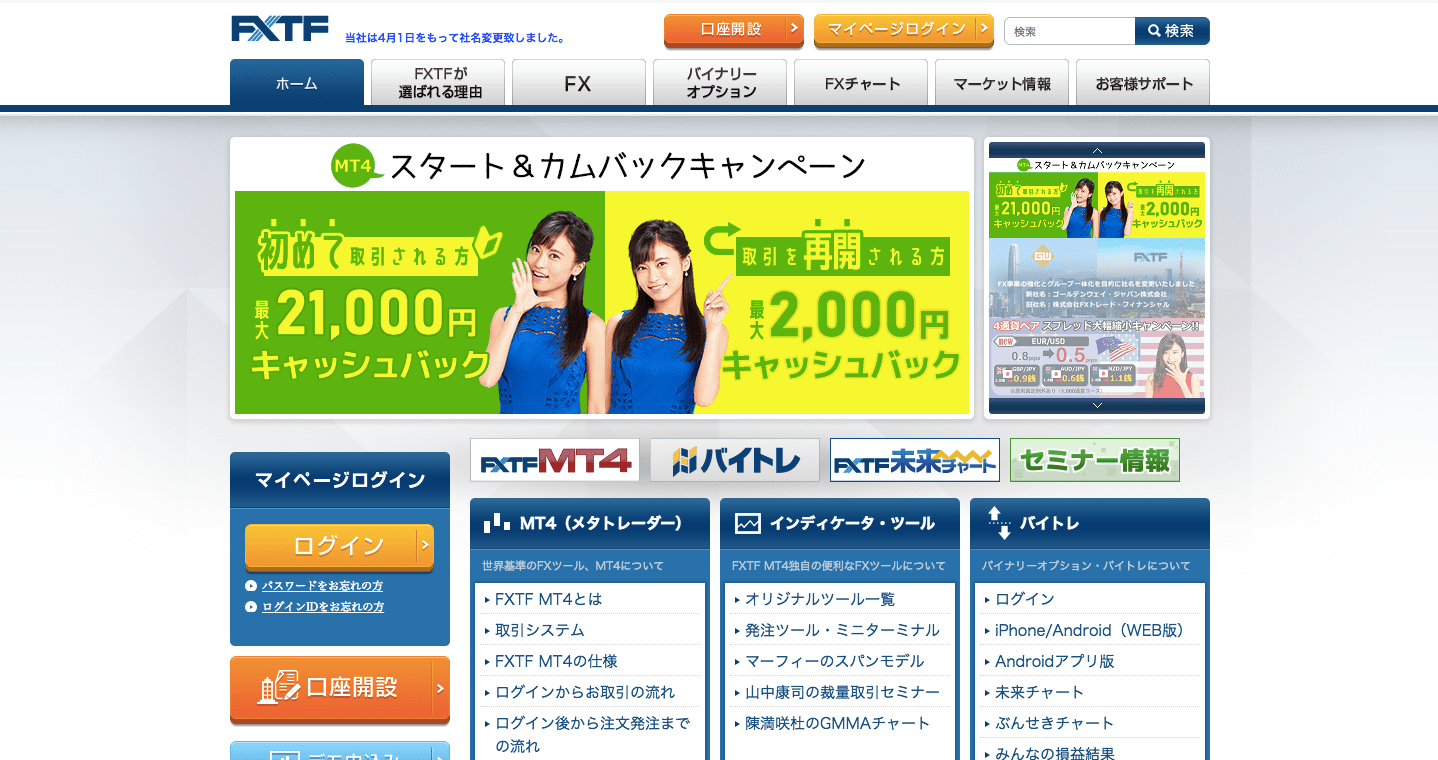The image size is (1438, 760).
Task: Open パスワードをお忘れの方 link
Action: pyautogui.click(x=322, y=586)
